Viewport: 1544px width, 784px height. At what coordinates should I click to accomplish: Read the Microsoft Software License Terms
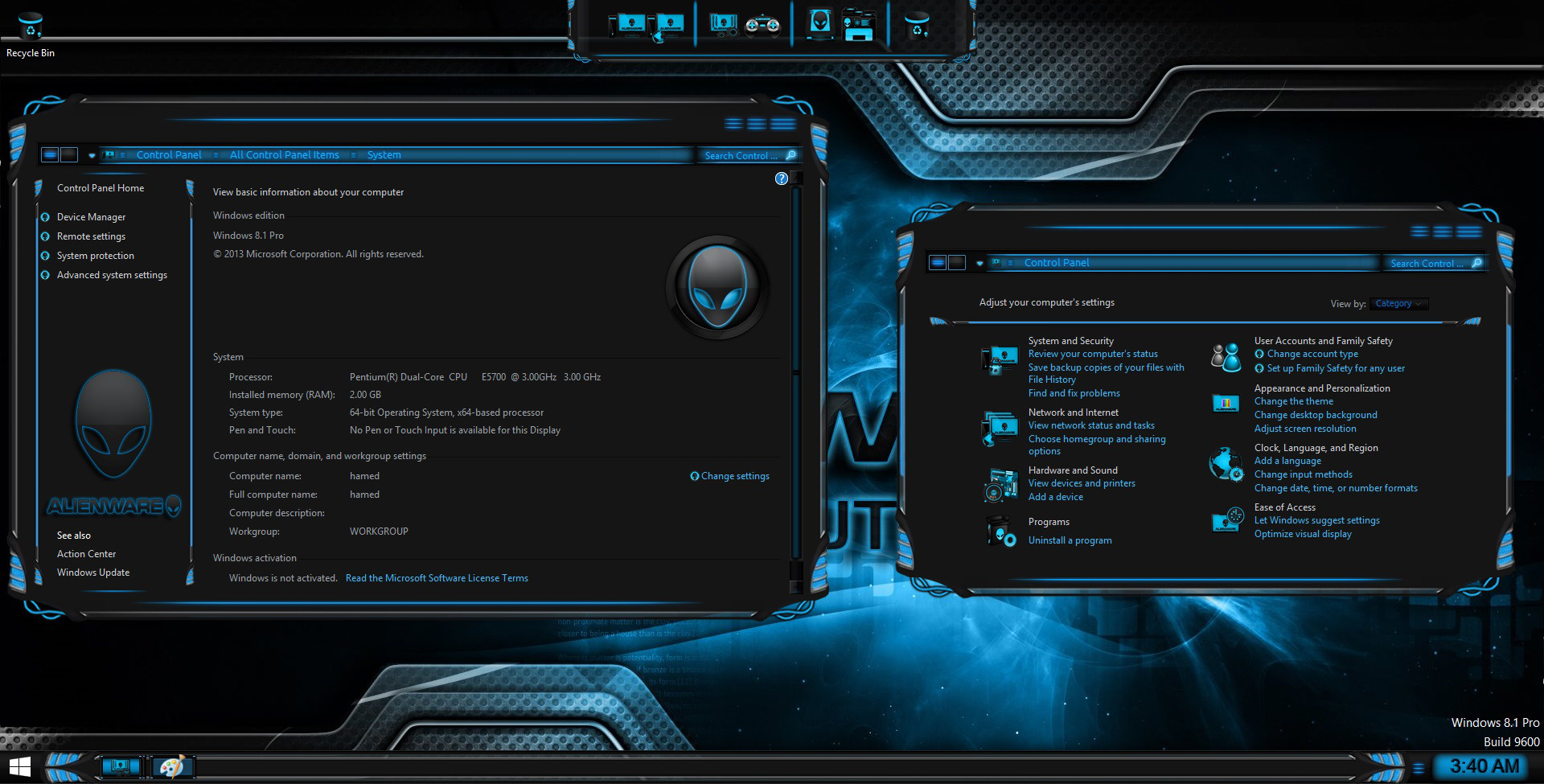point(437,578)
